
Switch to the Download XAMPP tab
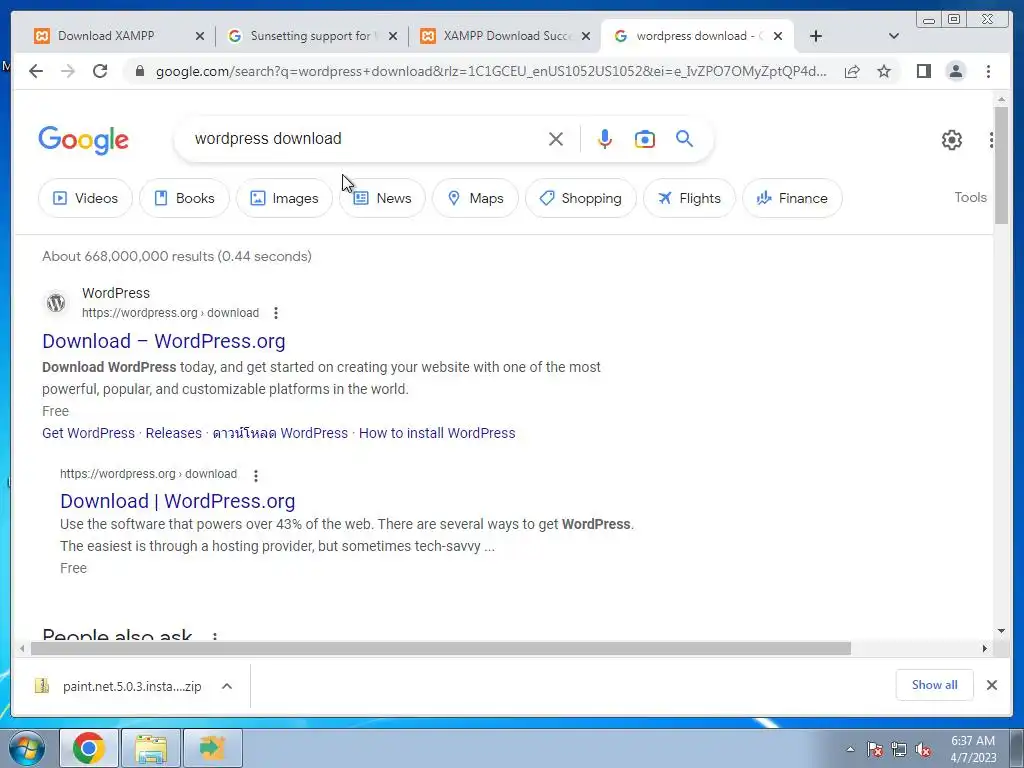pos(106,36)
